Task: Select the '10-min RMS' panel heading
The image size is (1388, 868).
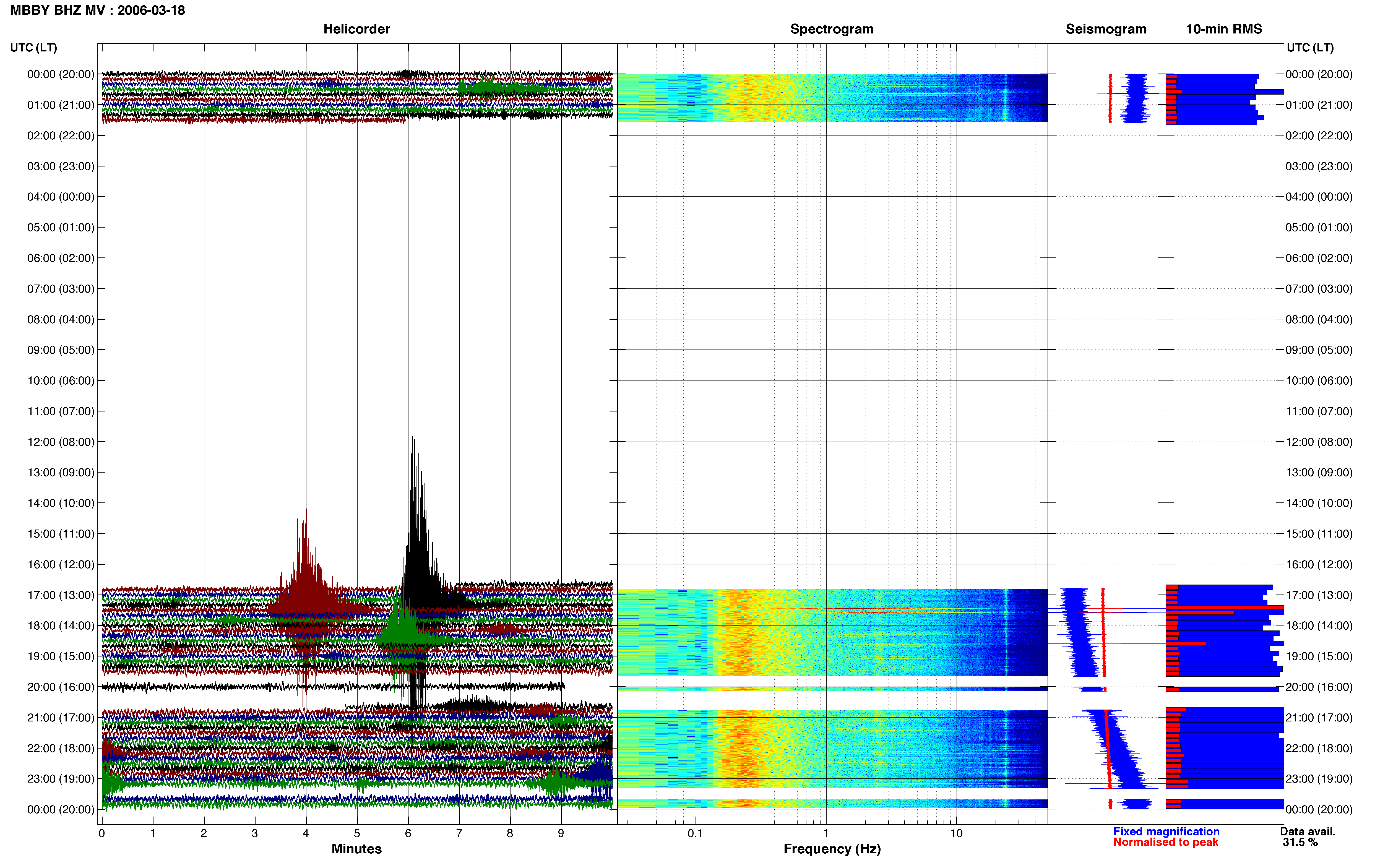Action: [x=1224, y=29]
